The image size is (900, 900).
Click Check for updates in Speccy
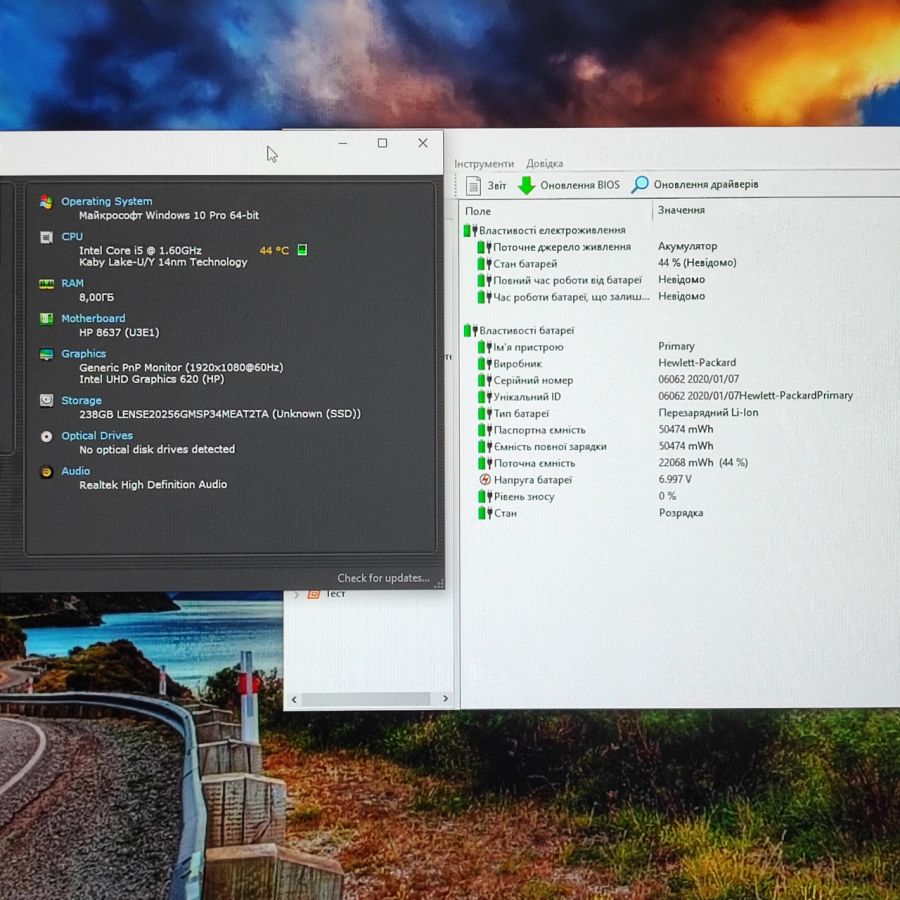(383, 578)
